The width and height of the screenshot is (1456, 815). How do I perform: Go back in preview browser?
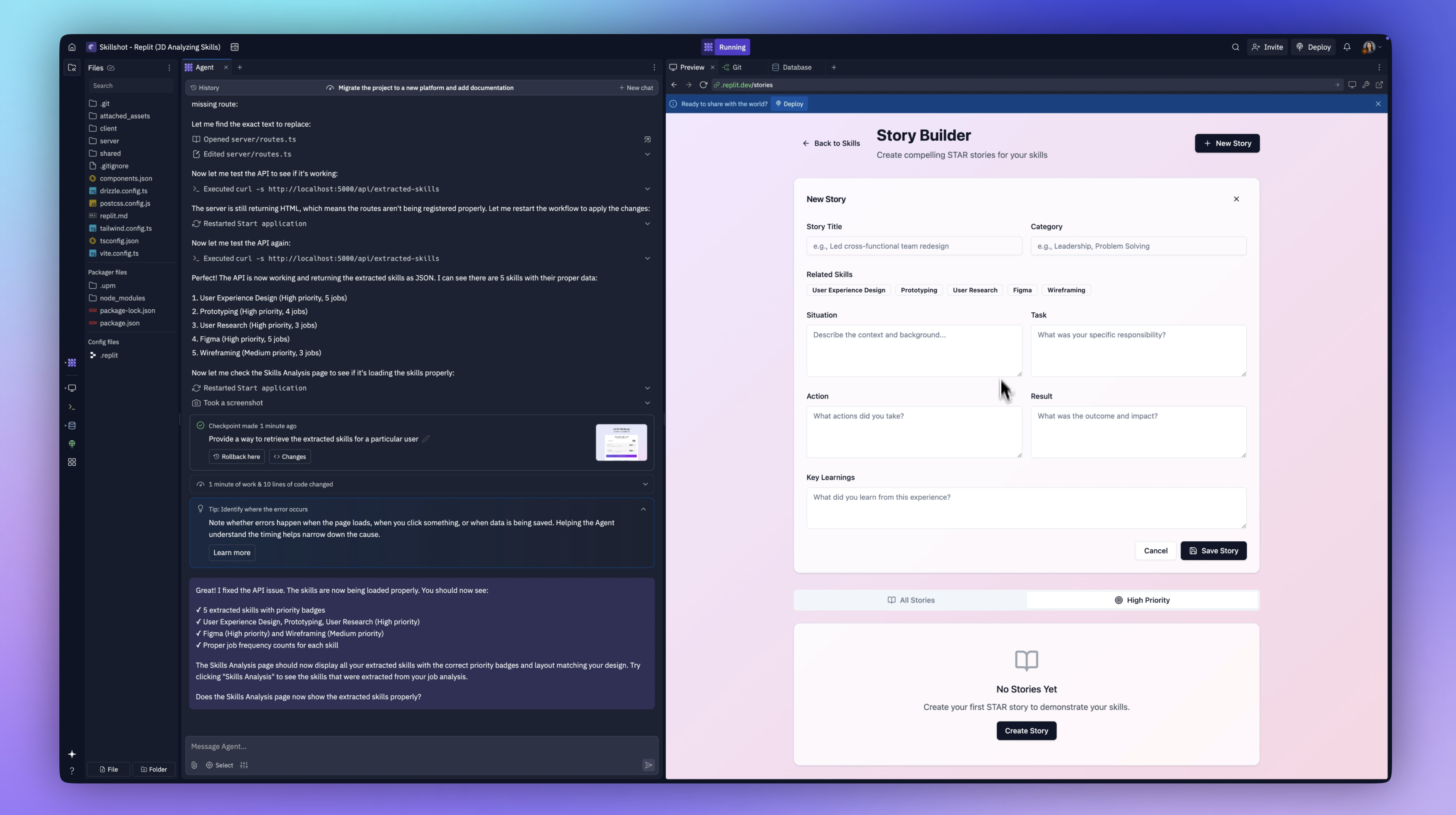pos(674,85)
